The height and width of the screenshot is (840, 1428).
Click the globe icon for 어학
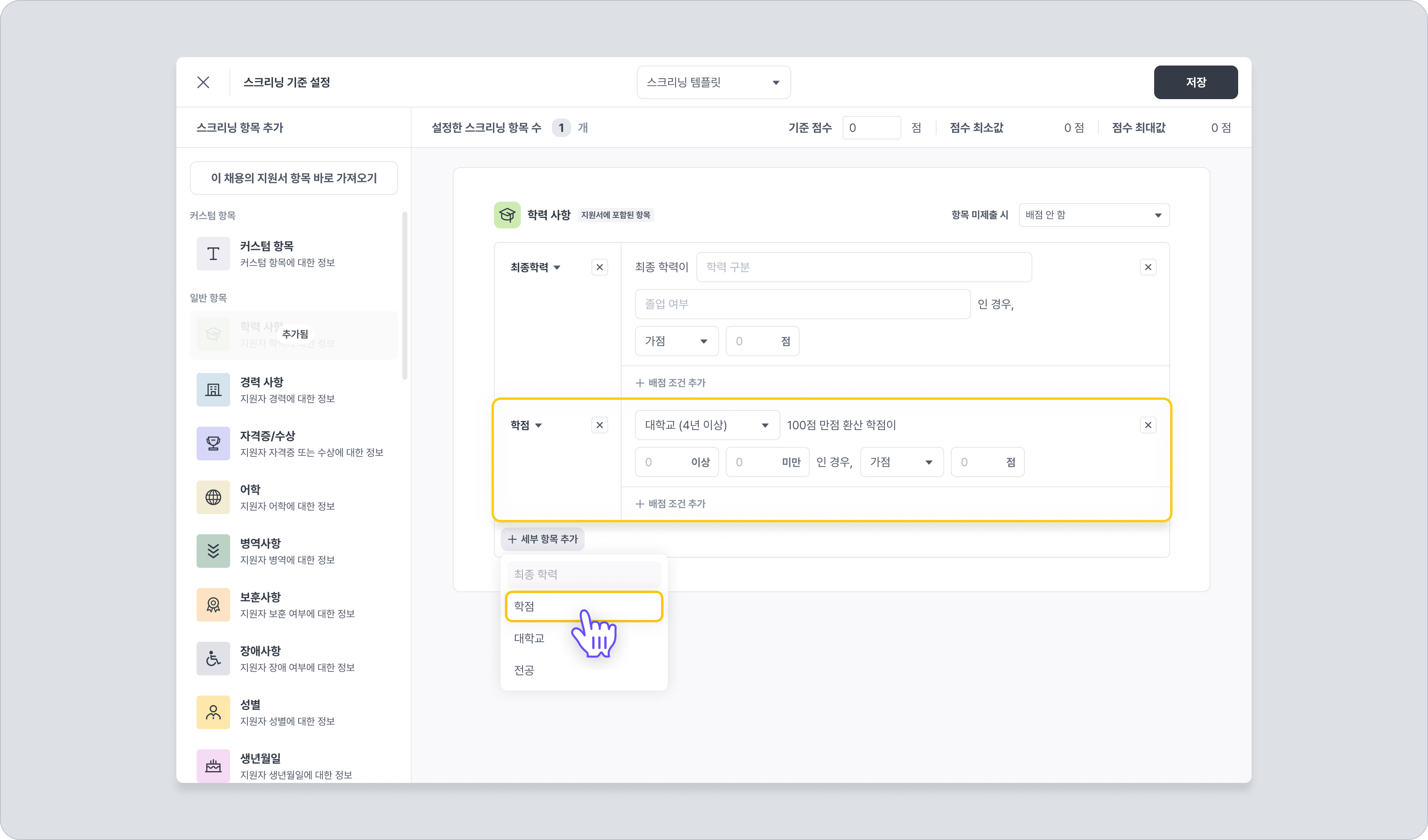click(x=213, y=497)
